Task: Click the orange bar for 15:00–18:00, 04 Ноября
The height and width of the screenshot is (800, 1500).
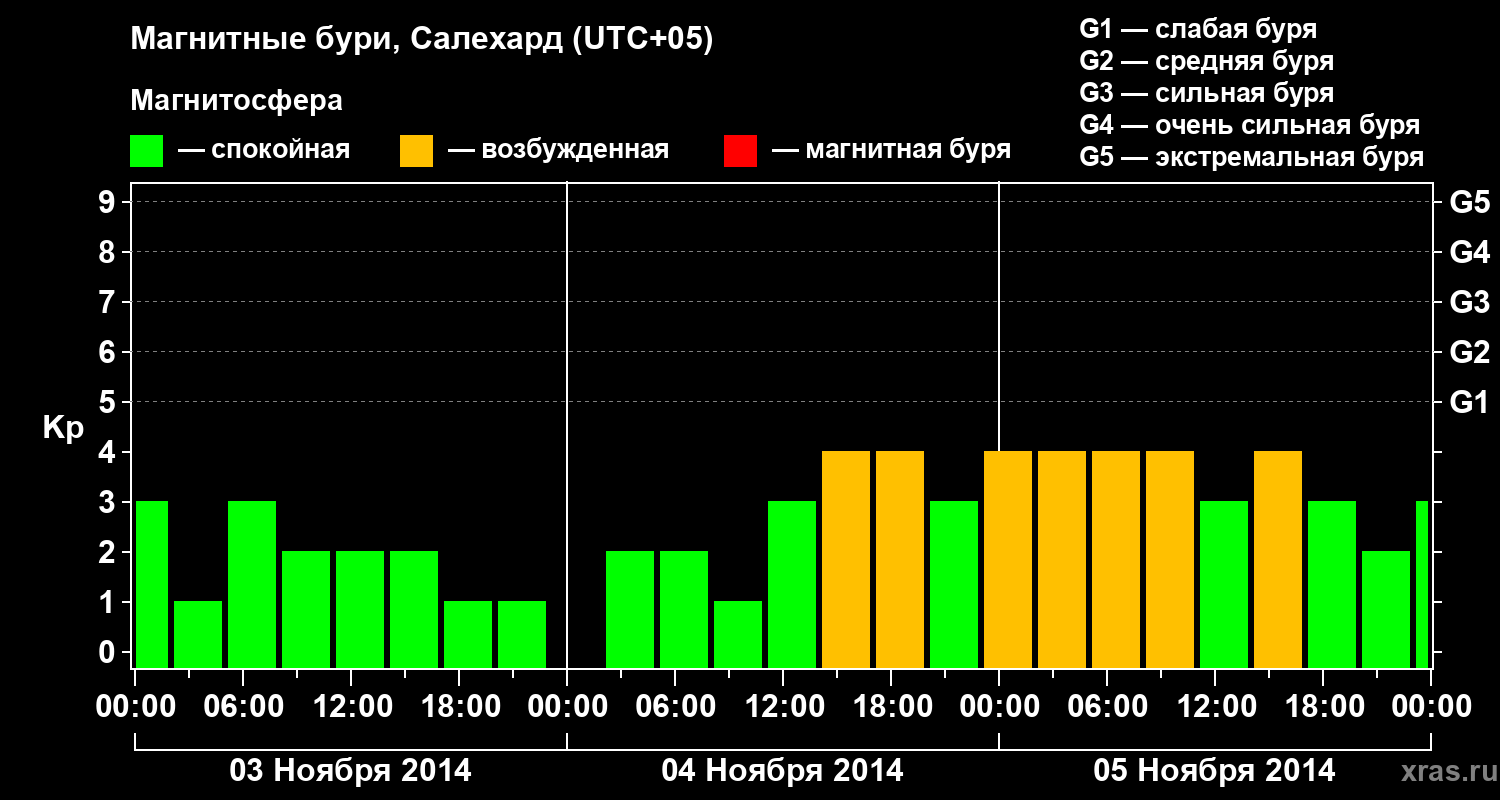Action: pos(846,559)
